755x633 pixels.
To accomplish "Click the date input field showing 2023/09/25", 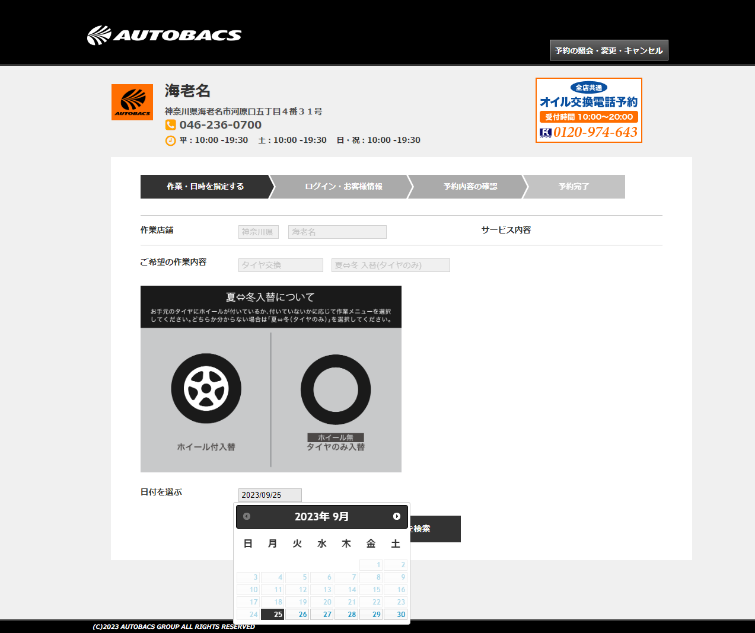I will [x=269, y=495].
